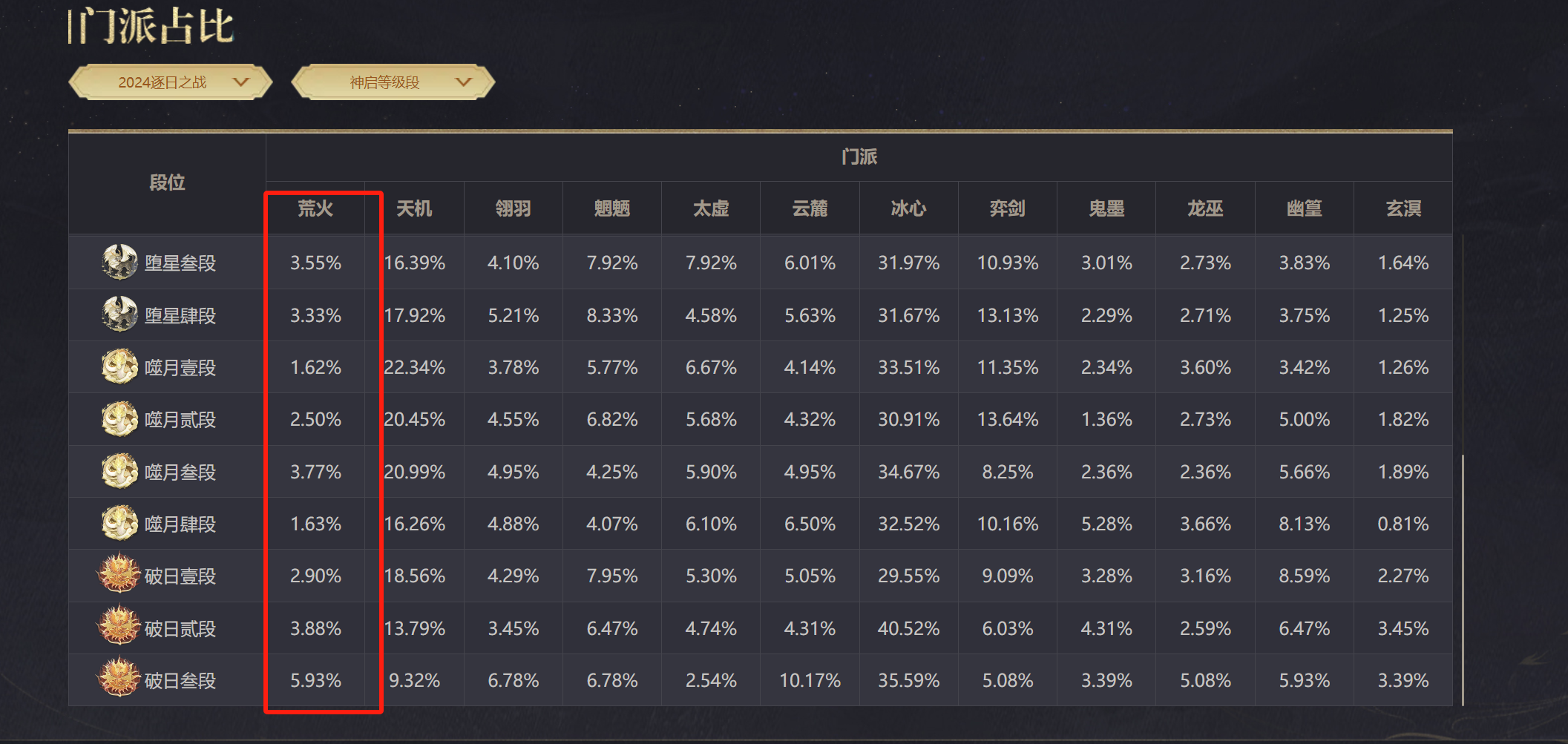Click the 40.52% cell in 破日贰段 row
This screenshot has width=1568, height=744.
pos(908,628)
